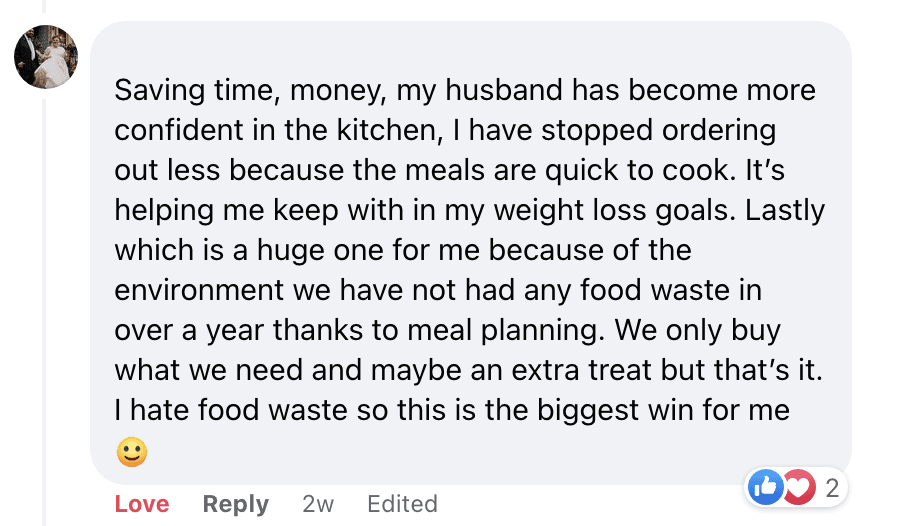The width and height of the screenshot is (916, 526).
Task: Toggle the Love reaction on this comment
Action: point(142,504)
